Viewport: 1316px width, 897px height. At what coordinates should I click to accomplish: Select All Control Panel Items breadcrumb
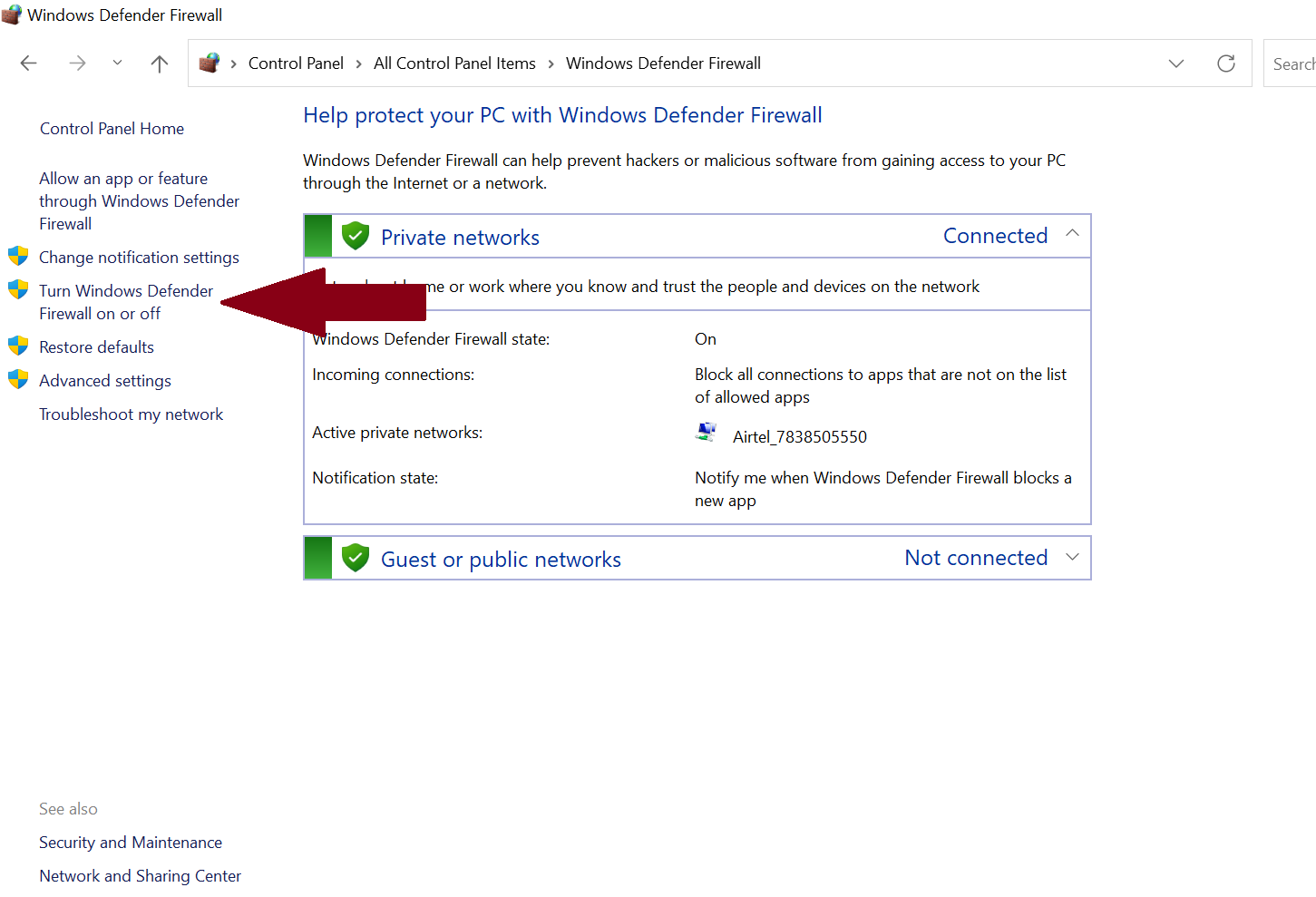tap(454, 63)
